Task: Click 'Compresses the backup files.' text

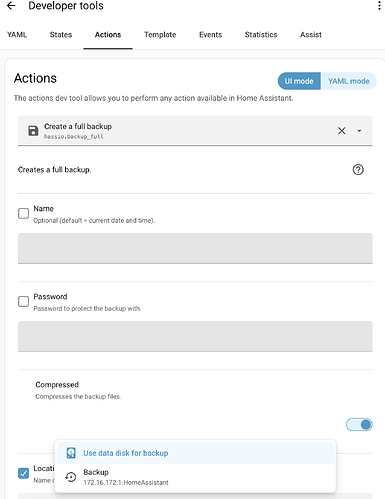Action: (78, 397)
